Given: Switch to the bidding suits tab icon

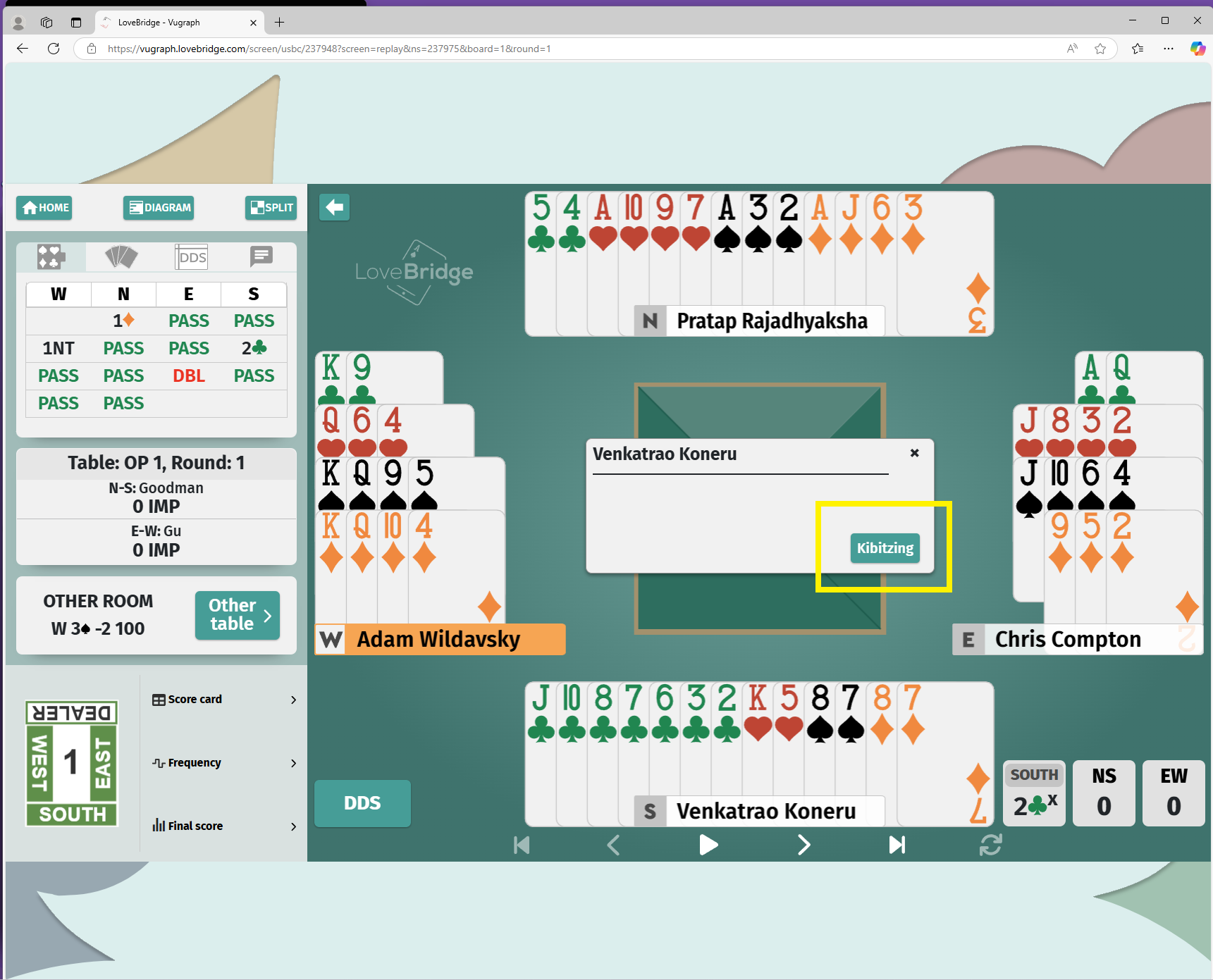Looking at the screenshot, I should [x=51, y=257].
